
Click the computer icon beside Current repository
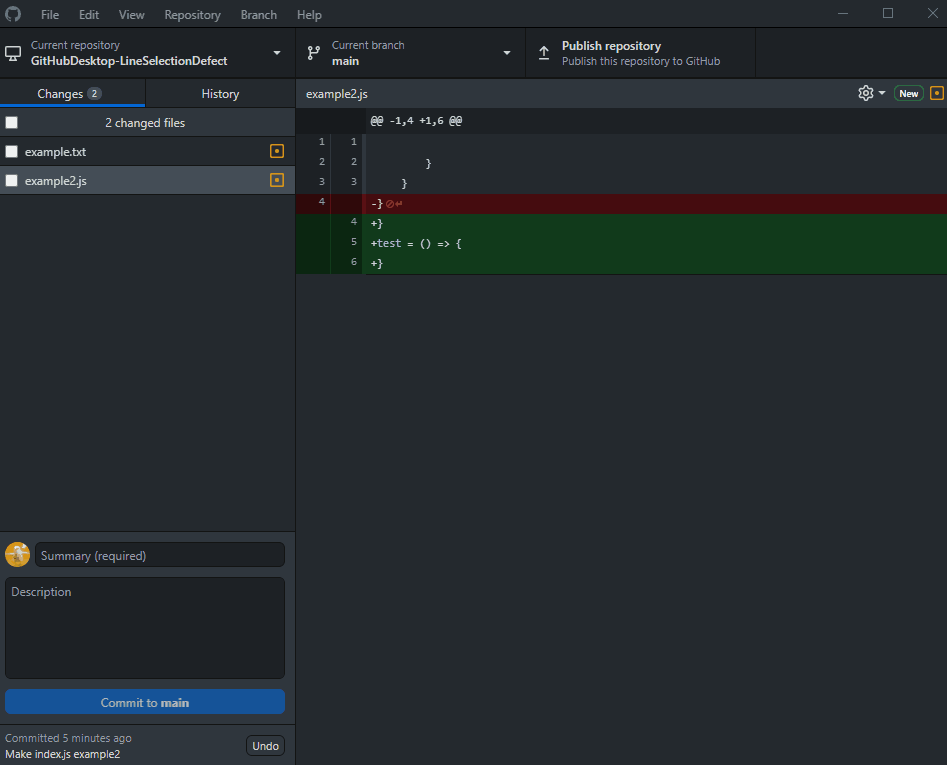(14, 52)
